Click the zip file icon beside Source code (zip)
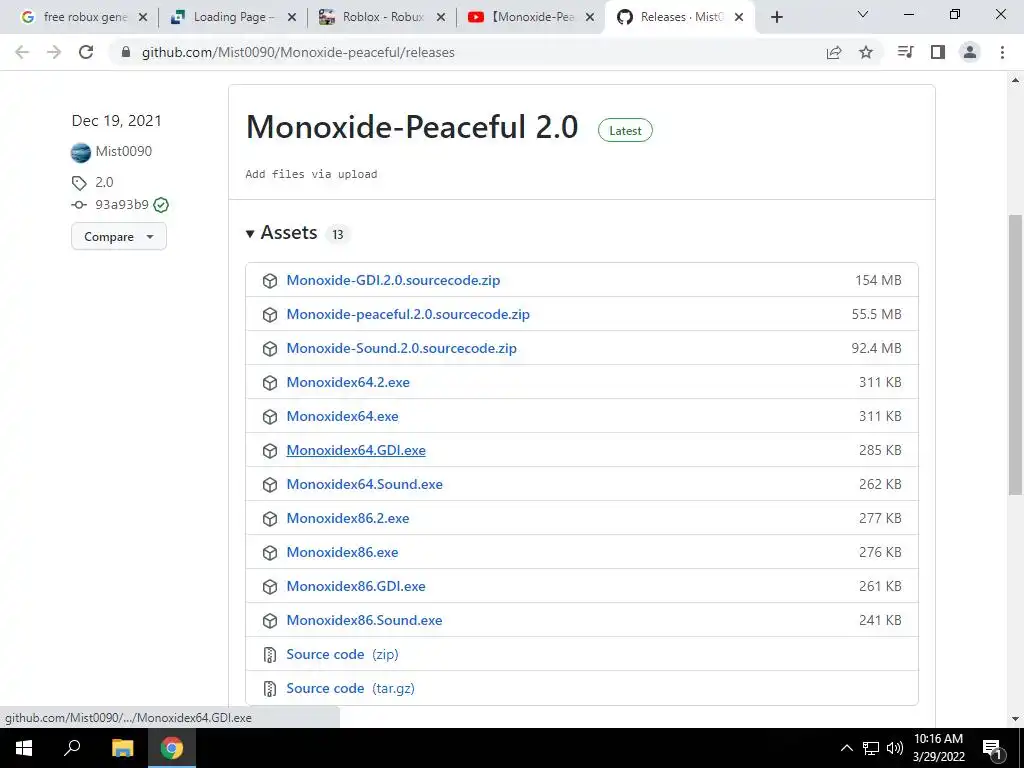1024x768 pixels. pos(270,654)
